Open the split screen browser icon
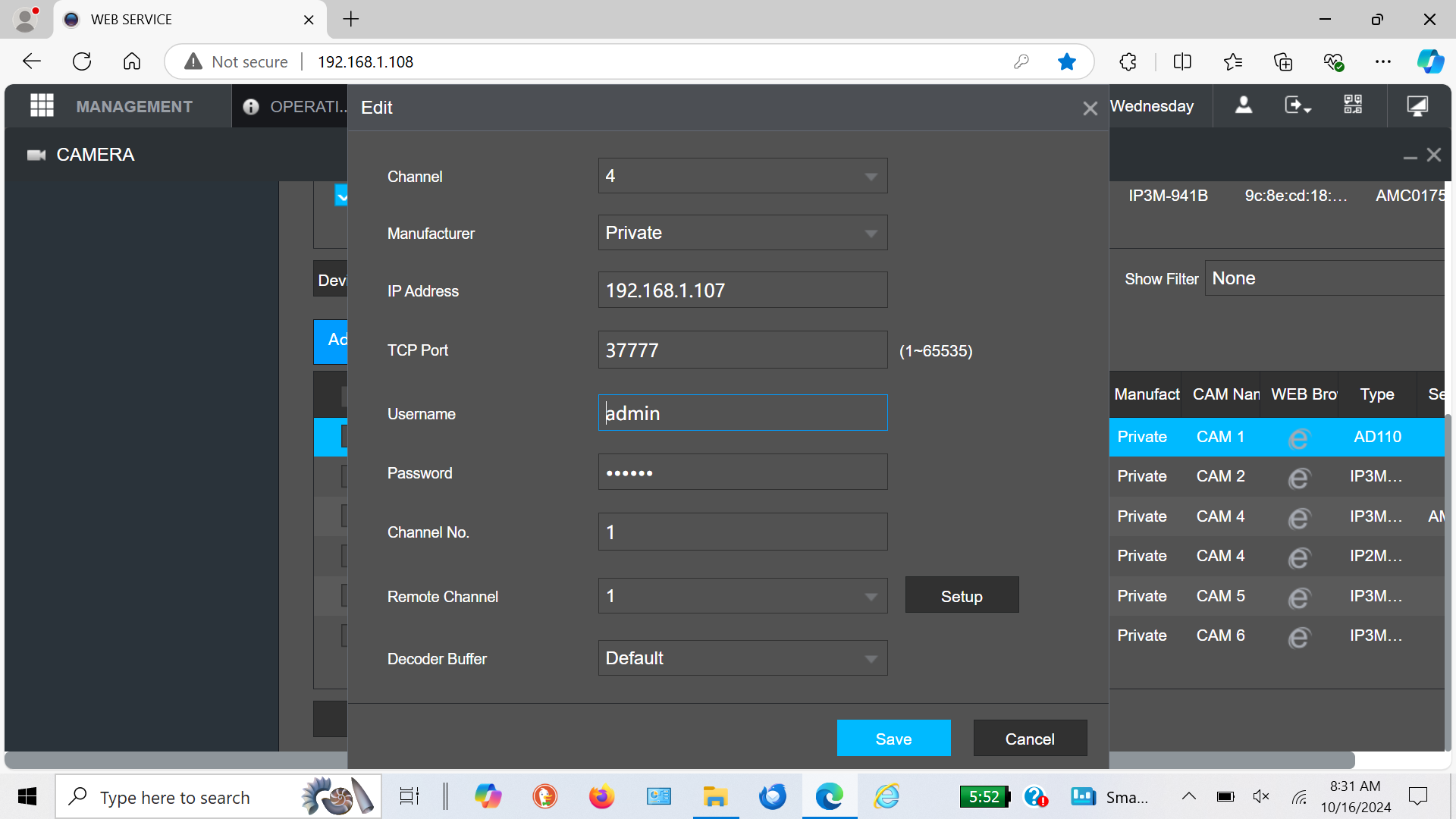The height and width of the screenshot is (819, 1456). click(1182, 61)
